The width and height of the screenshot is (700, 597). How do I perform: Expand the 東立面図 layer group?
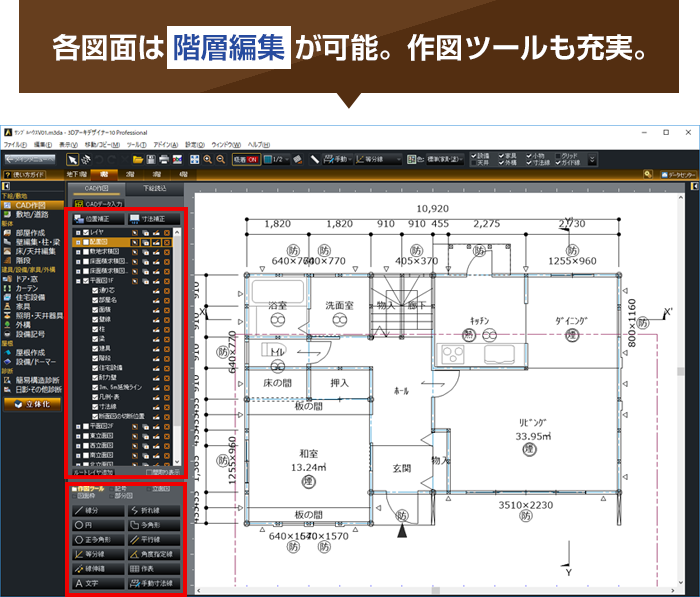(x=77, y=437)
